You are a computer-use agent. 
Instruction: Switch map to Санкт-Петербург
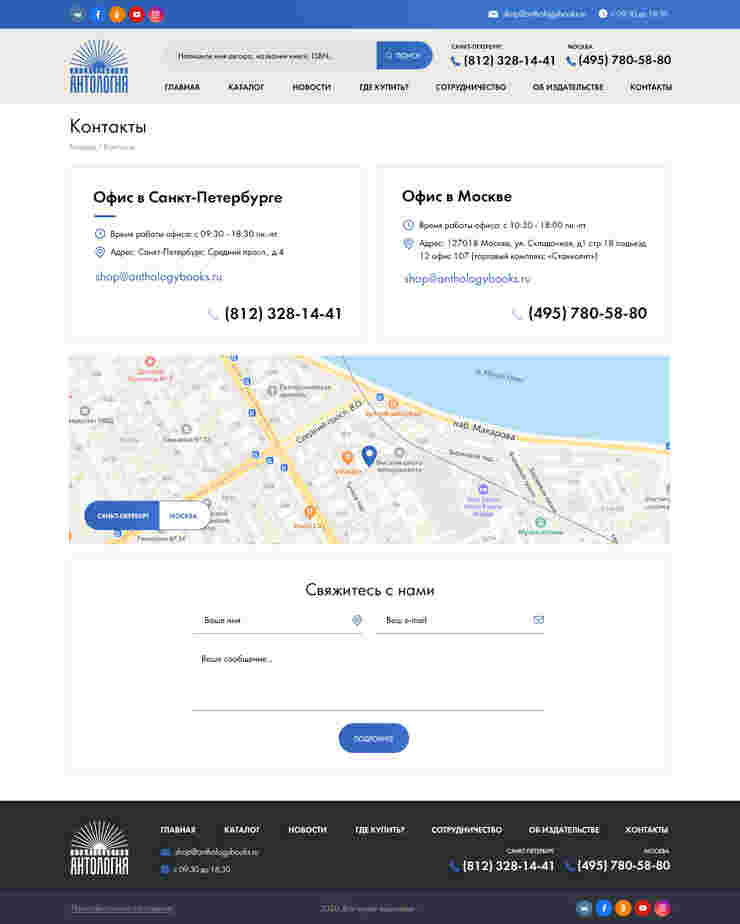click(122, 516)
